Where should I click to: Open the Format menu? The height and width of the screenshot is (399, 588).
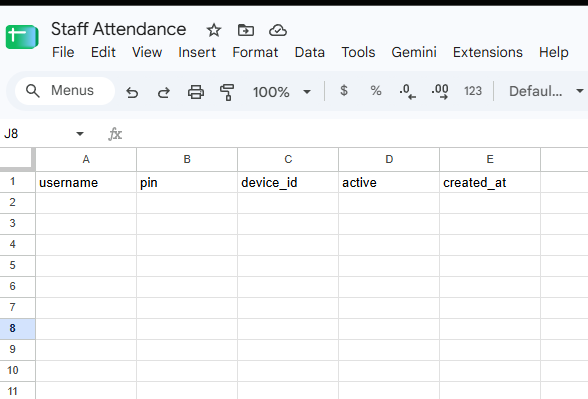pos(255,52)
